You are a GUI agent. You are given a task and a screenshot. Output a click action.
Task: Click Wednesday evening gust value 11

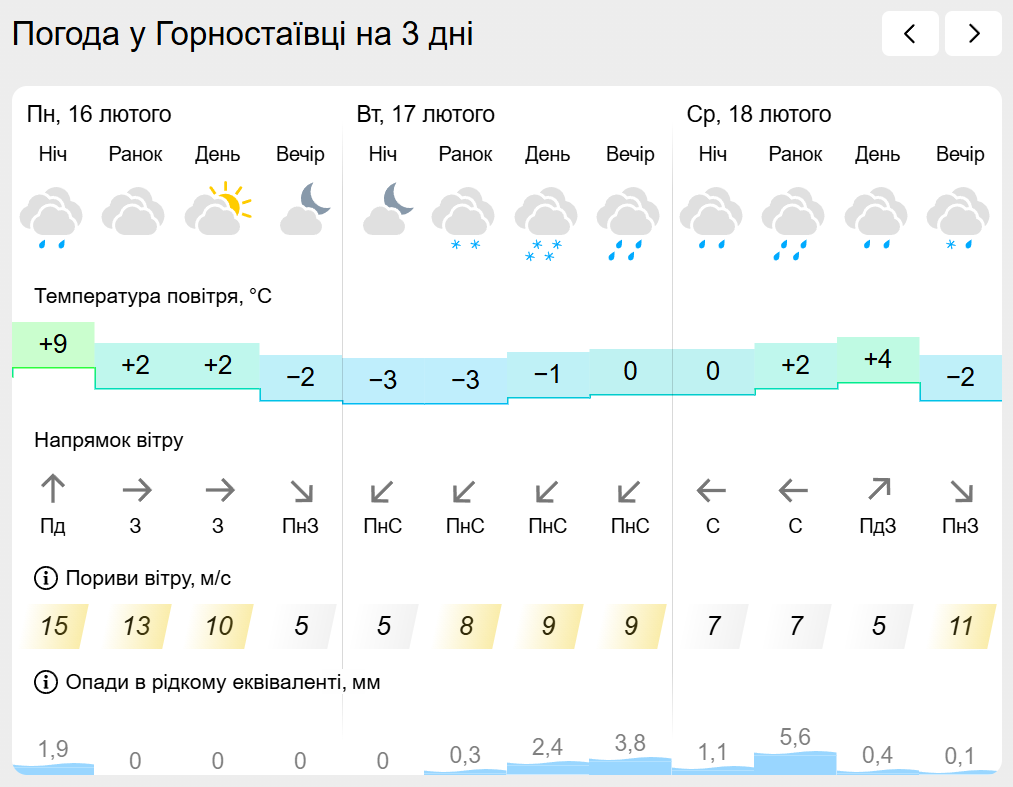(x=961, y=627)
